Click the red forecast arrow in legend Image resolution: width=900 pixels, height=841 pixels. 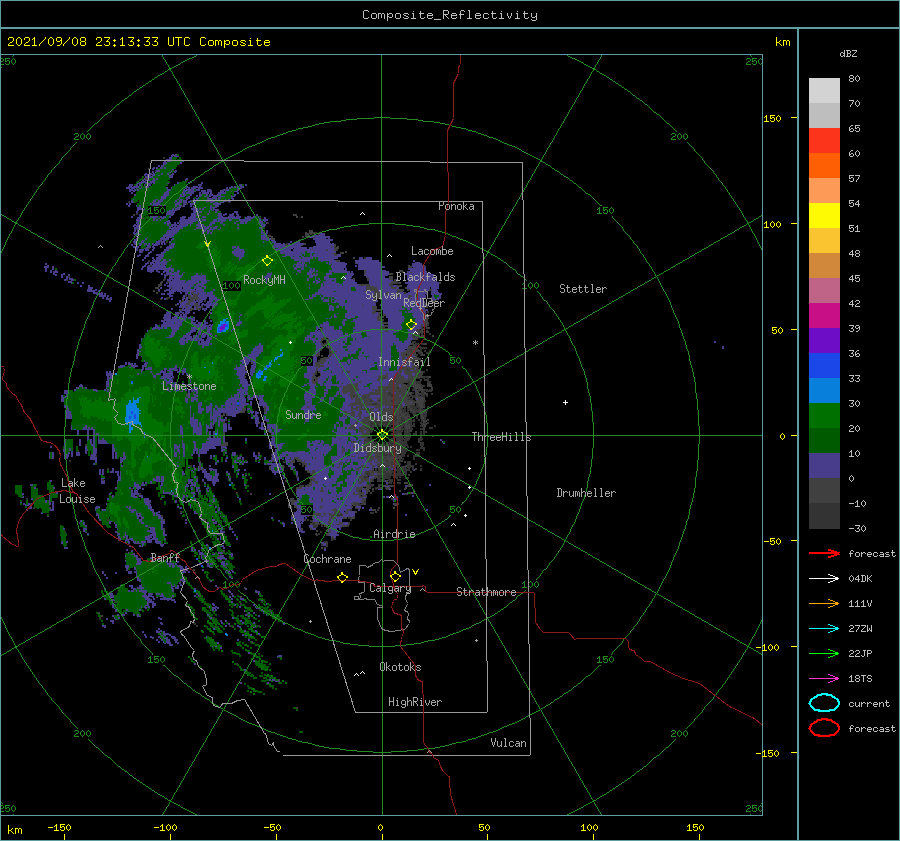click(824, 553)
